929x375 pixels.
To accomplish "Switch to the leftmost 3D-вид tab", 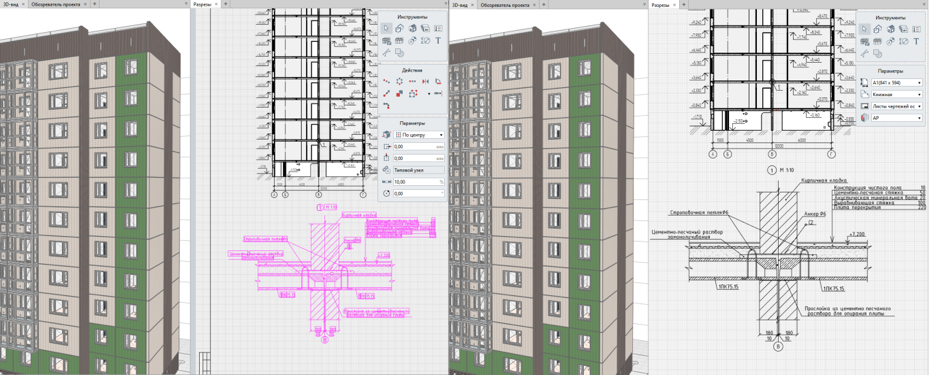I will pyautogui.click(x=11, y=4).
